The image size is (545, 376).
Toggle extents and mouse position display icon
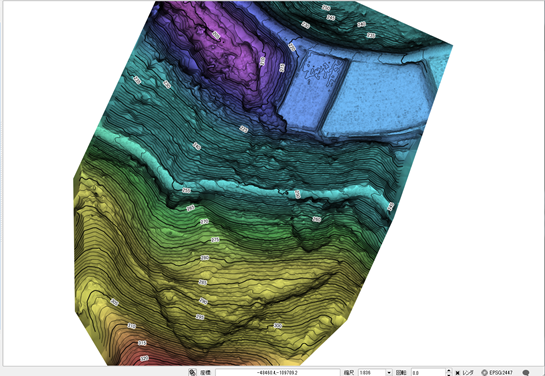point(192,372)
